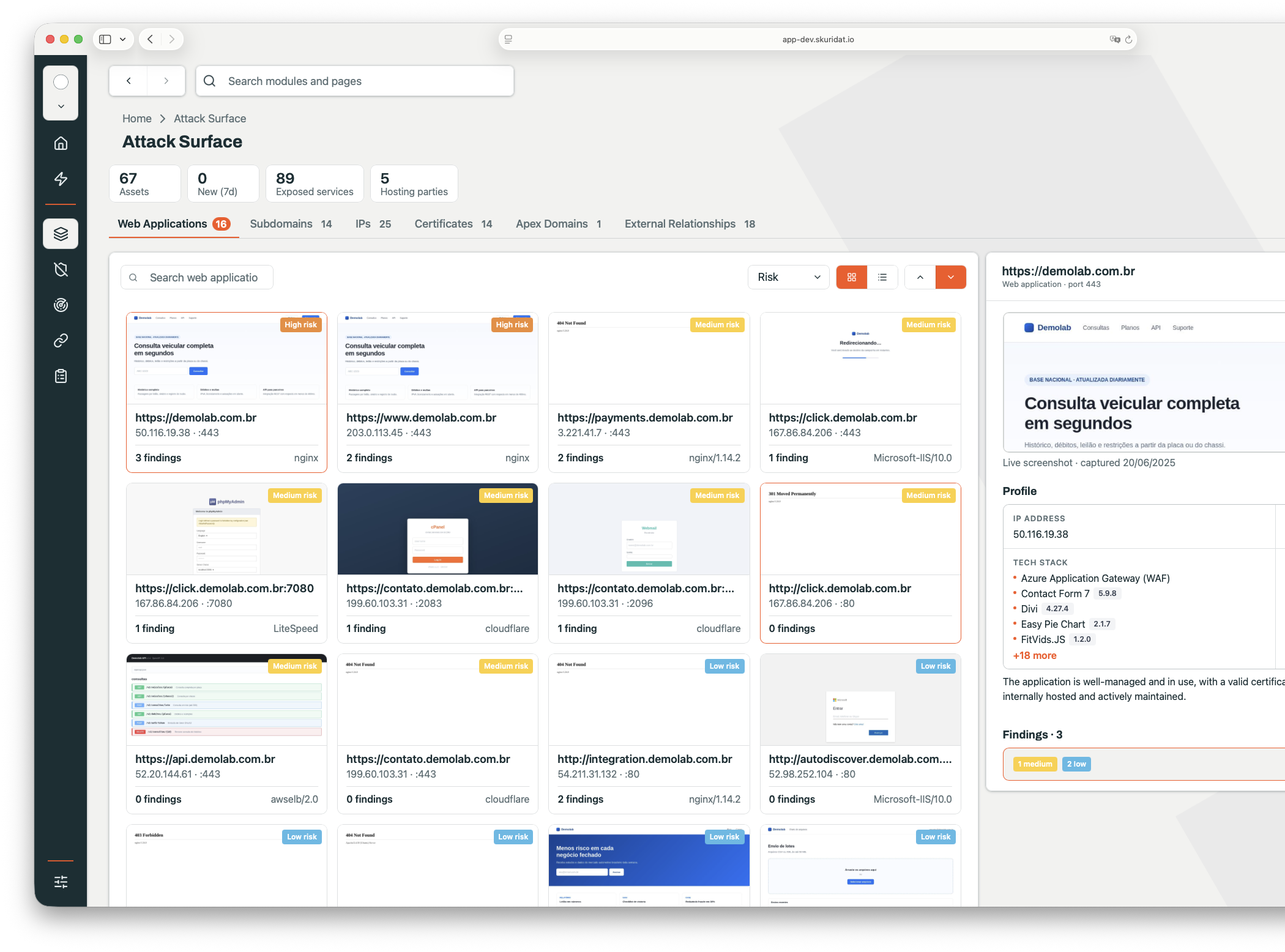This screenshot has width=1285, height=952.
Task: Click the 2 low findings badge
Action: pyautogui.click(x=1076, y=764)
